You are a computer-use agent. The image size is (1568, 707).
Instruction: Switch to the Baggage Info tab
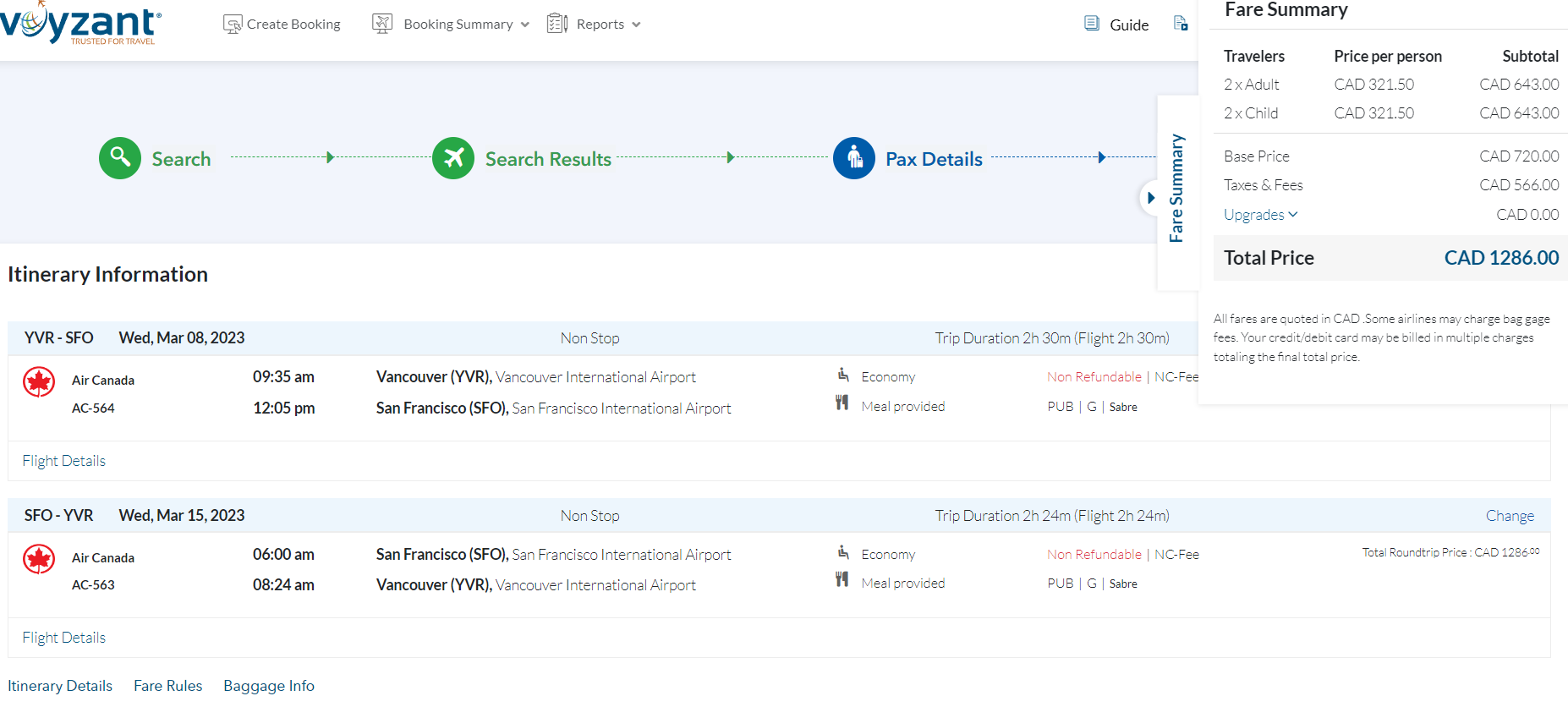[268, 686]
